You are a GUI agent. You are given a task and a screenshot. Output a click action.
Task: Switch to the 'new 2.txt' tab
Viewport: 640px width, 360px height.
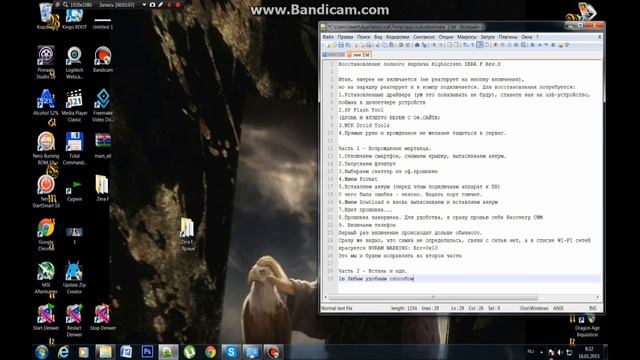pos(359,55)
